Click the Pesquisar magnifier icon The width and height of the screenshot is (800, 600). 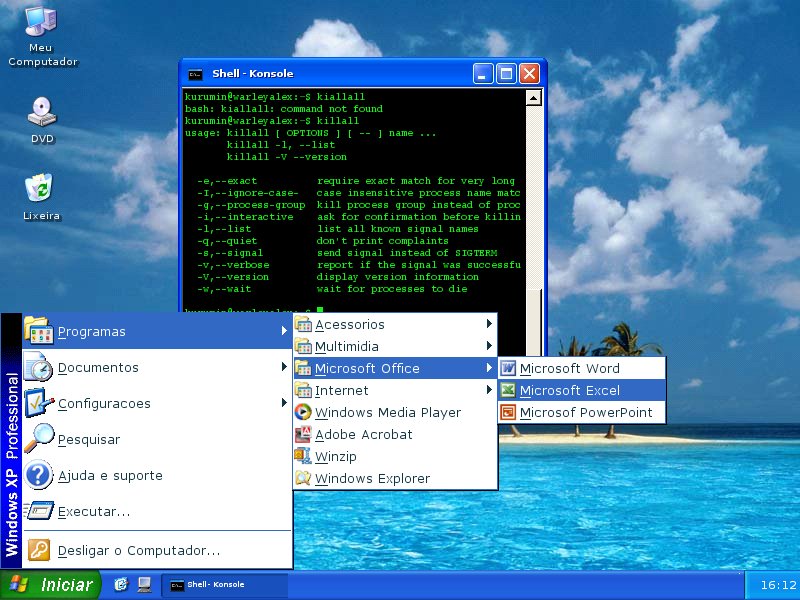pos(39,439)
